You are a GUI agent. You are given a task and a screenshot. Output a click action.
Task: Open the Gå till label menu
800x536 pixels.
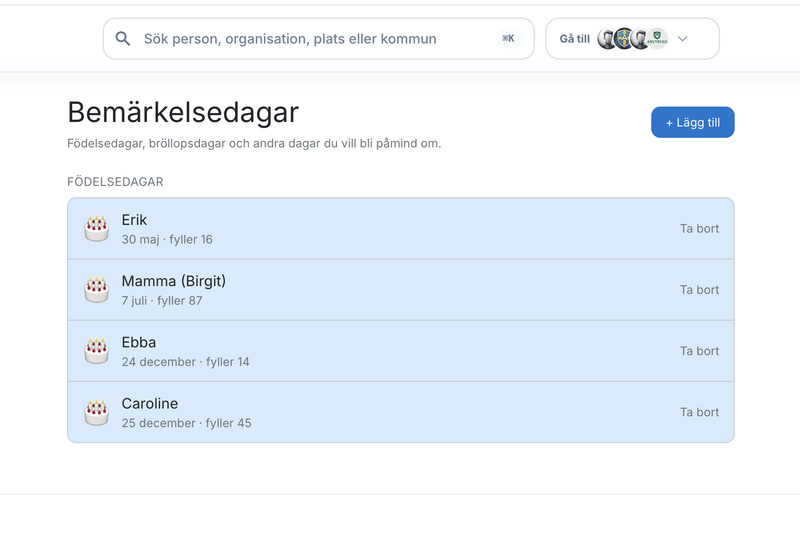click(x=574, y=39)
